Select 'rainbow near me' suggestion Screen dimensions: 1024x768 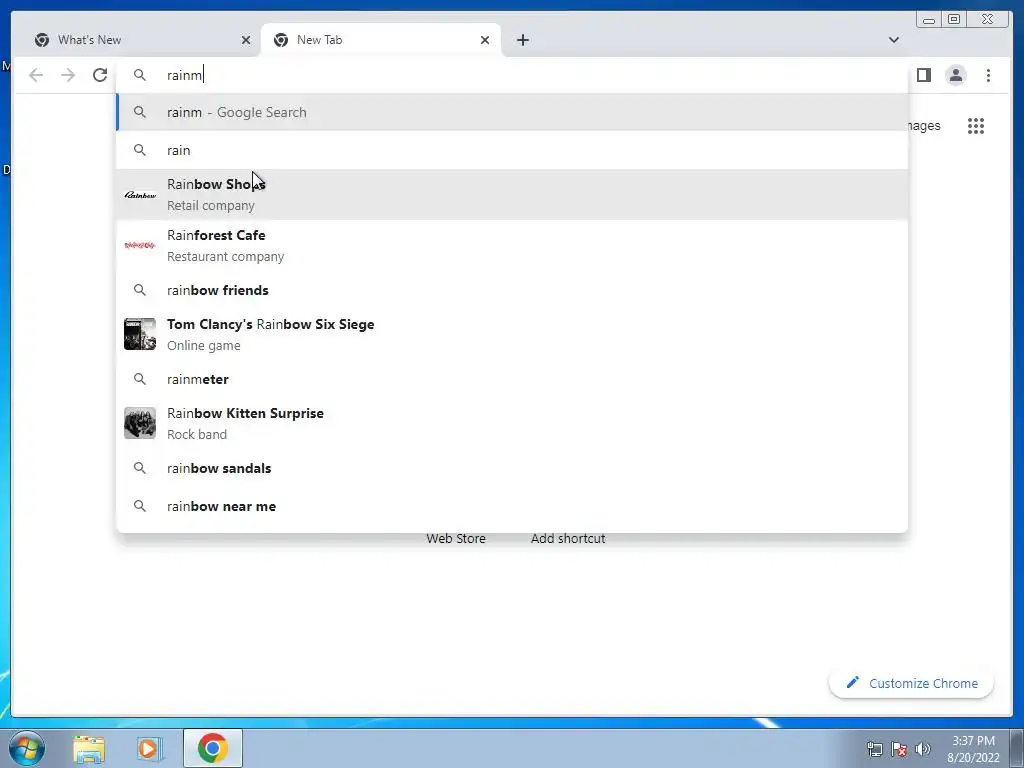(512, 506)
